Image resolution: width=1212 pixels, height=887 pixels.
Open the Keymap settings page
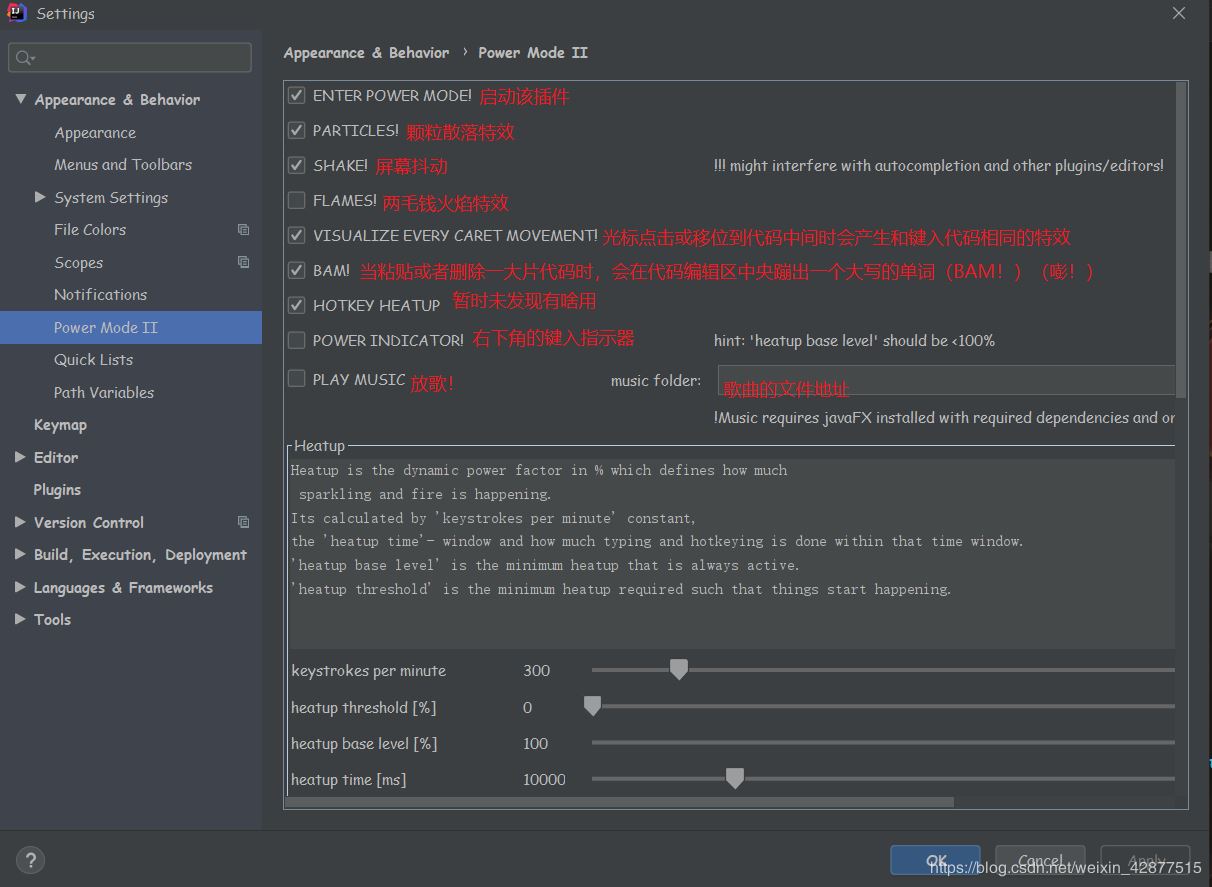60,425
